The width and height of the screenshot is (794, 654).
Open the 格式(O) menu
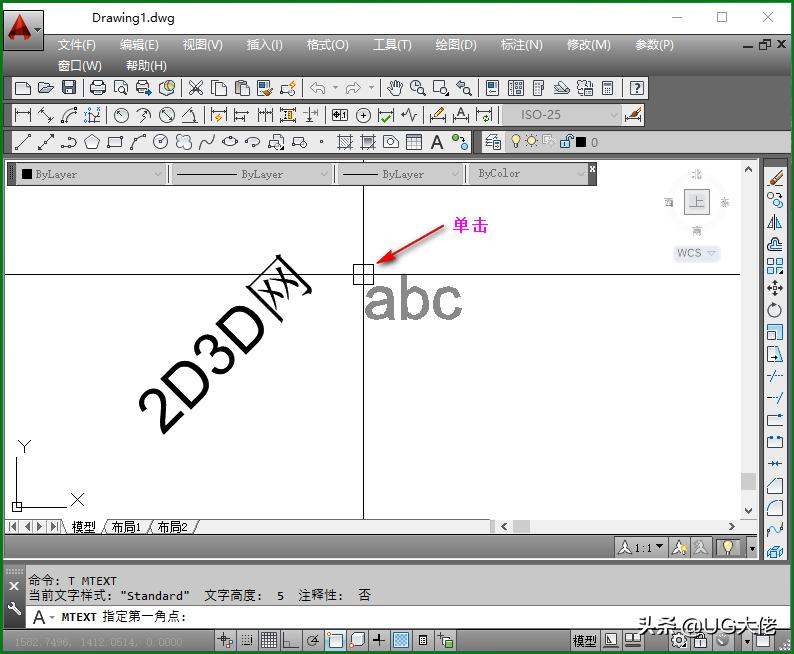(328, 45)
